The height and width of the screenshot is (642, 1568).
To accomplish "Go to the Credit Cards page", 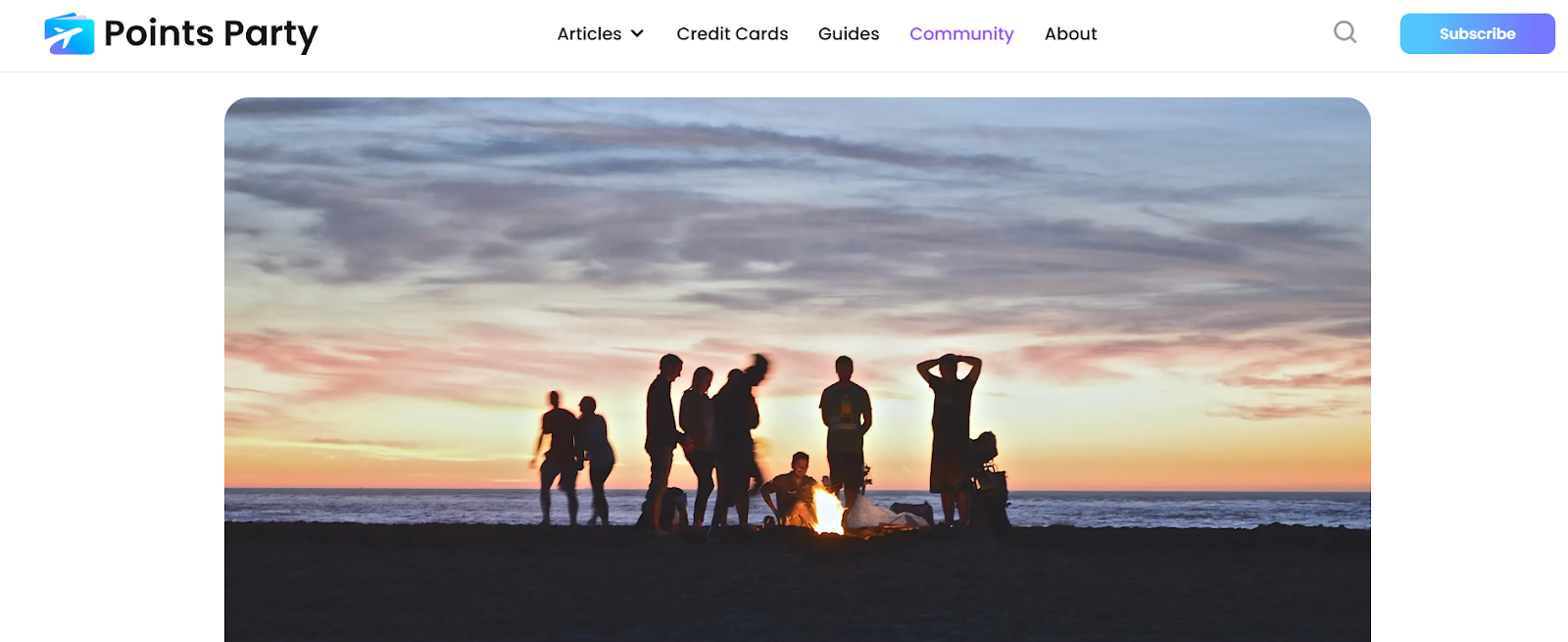I will click(x=732, y=33).
